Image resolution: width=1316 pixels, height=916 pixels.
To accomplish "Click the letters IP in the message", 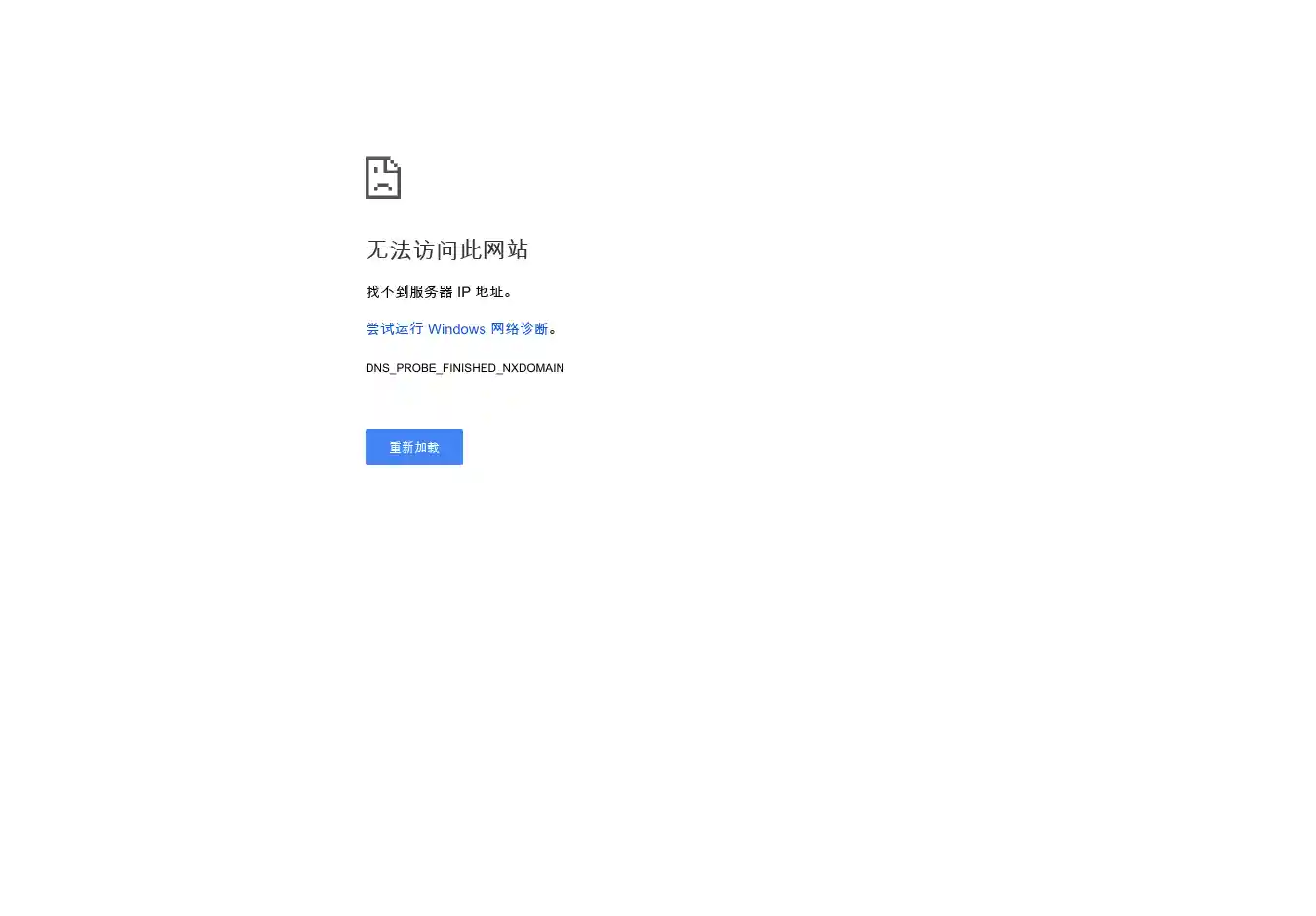I will 464,291.
